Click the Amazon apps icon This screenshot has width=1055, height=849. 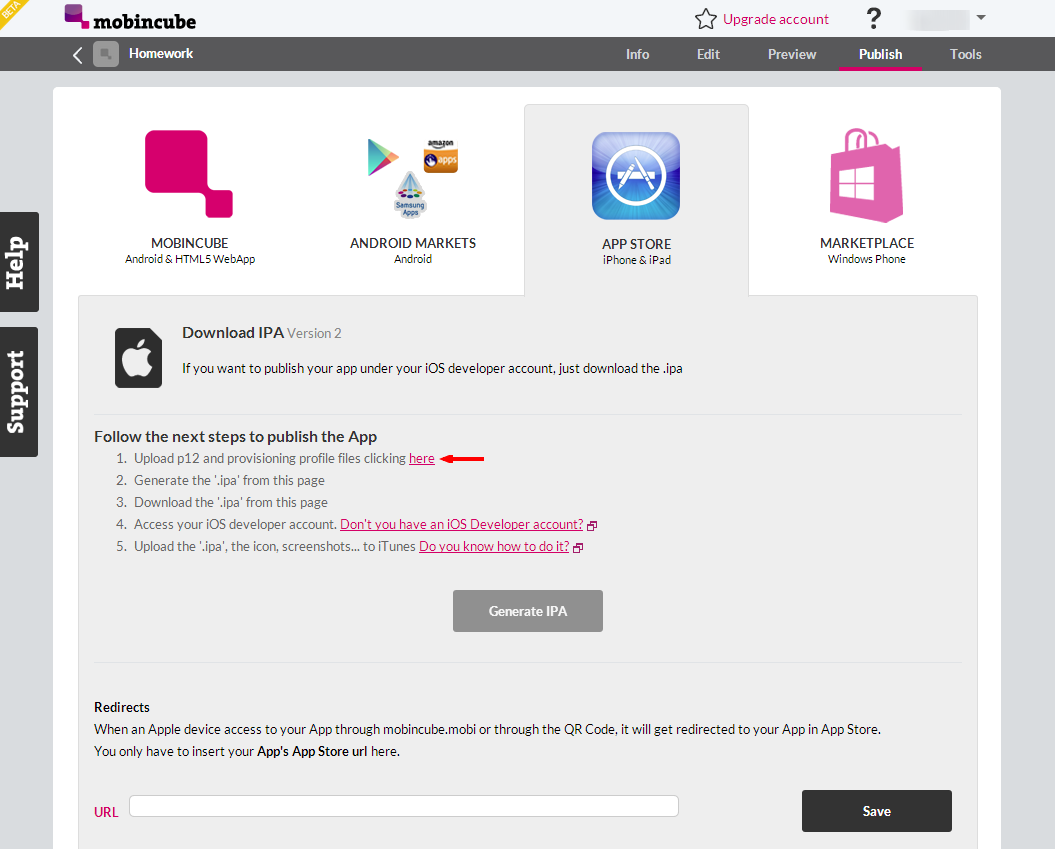(441, 156)
